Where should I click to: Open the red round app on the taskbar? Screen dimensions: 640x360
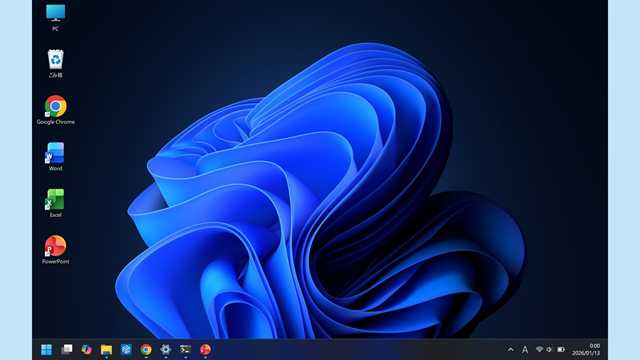click(205, 349)
